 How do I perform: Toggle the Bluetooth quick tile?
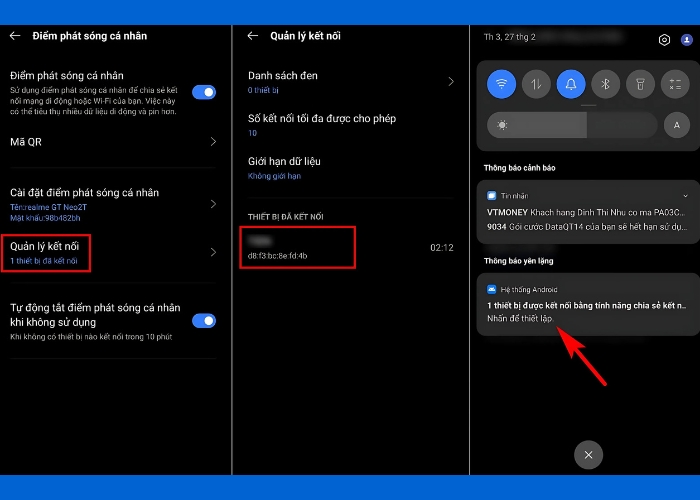pos(605,85)
